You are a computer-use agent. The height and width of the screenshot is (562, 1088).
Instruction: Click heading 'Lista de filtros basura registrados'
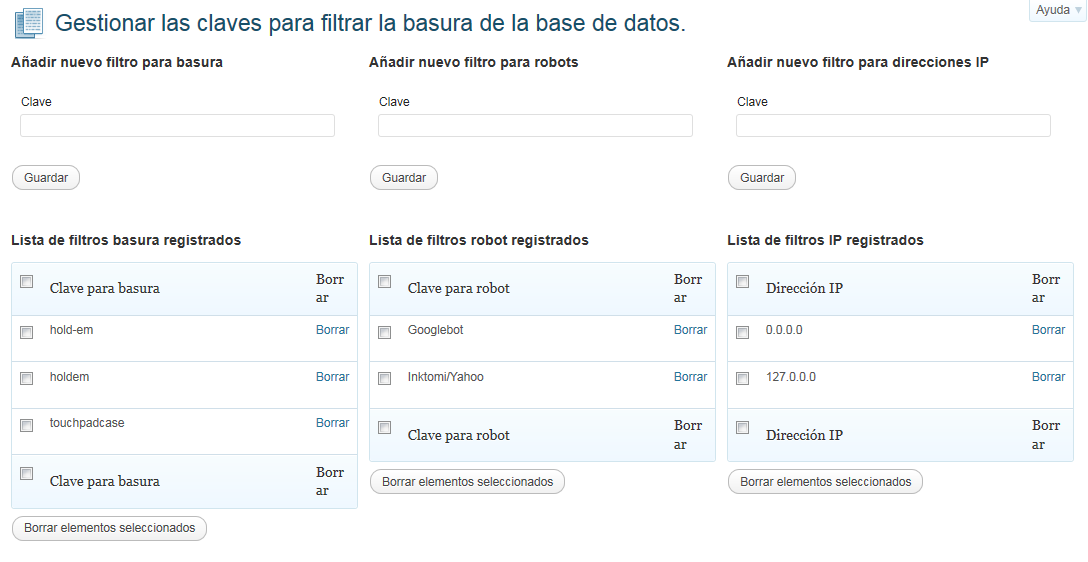pyautogui.click(x=126, y=240)
